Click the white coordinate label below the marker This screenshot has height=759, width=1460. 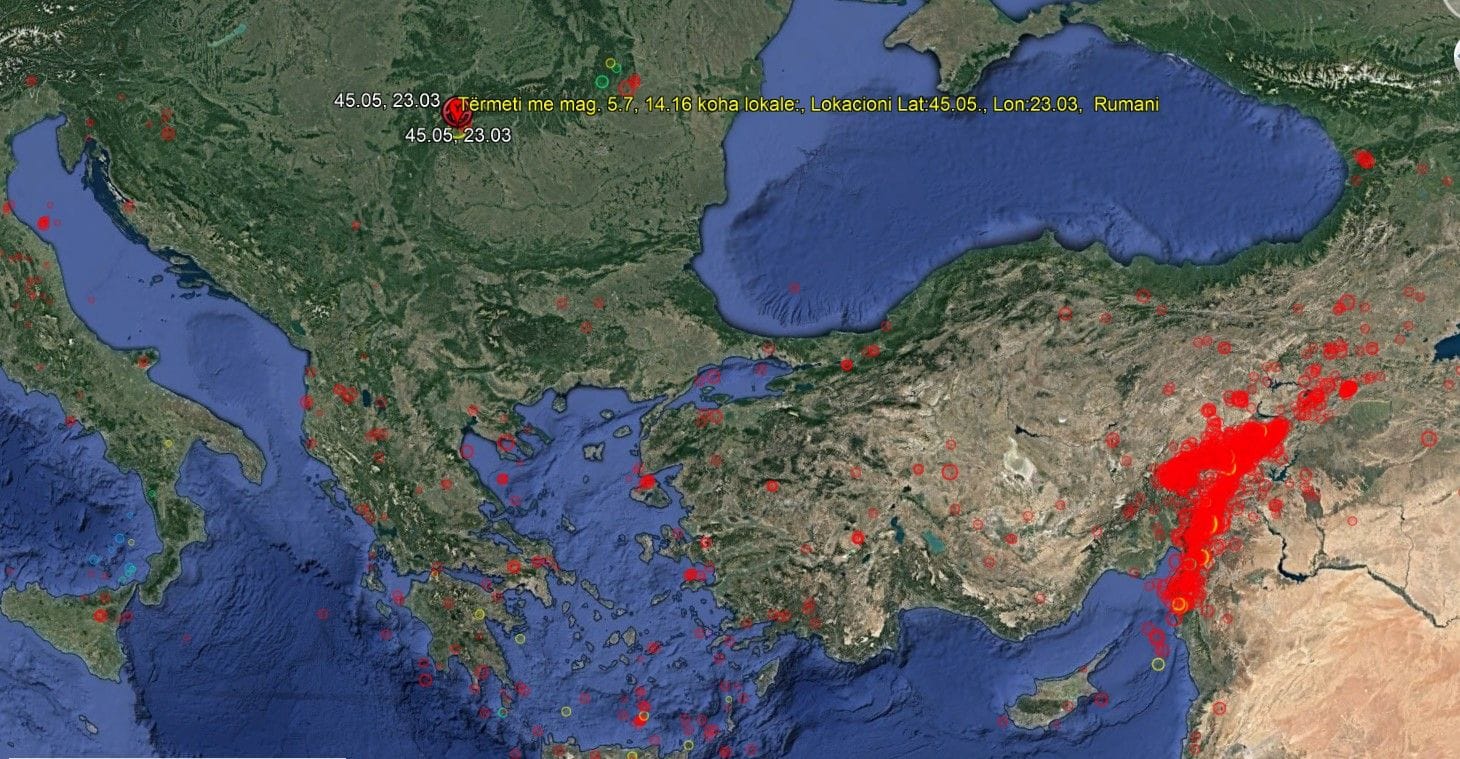457,135
